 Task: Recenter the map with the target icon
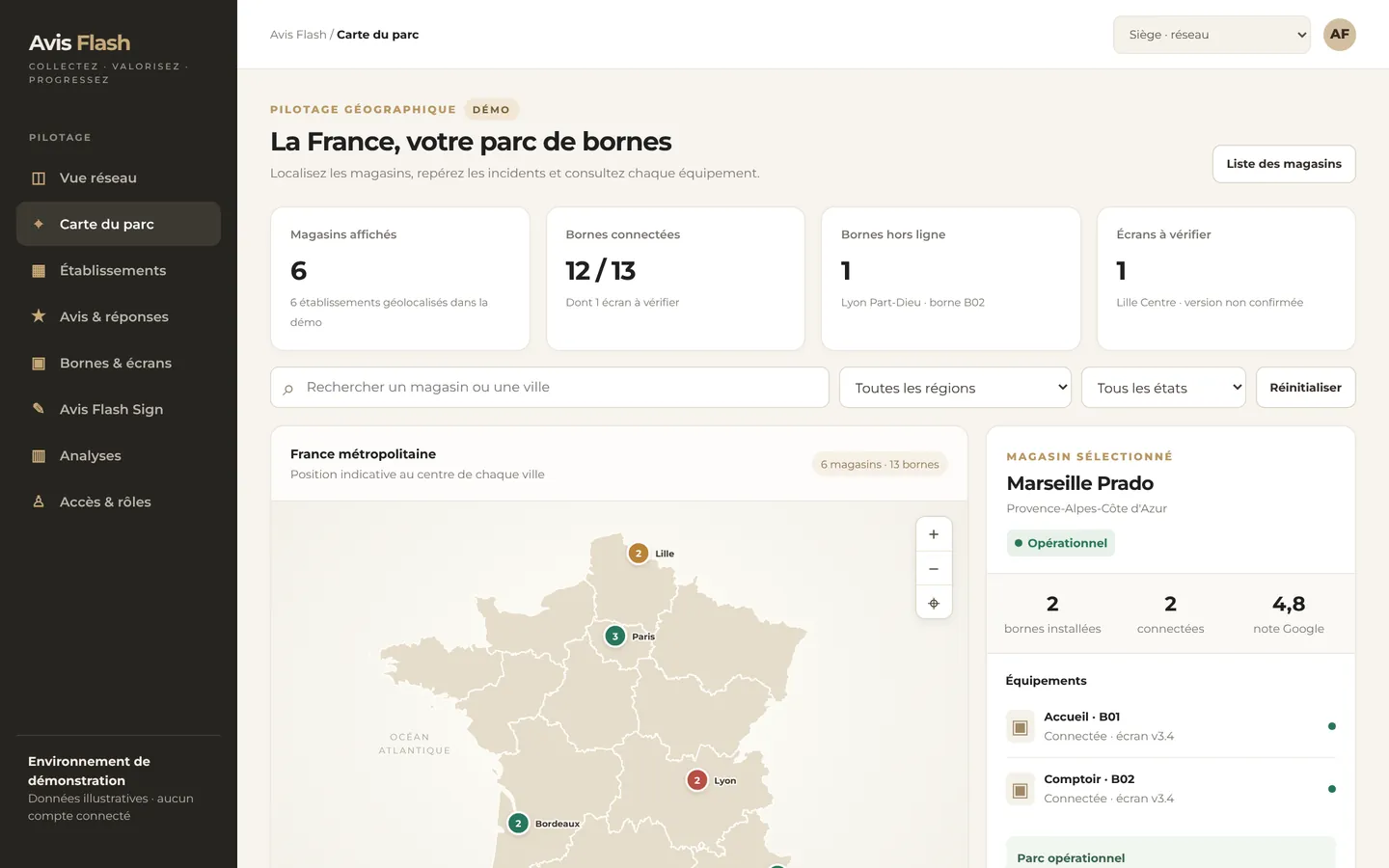(x=934, y=604)
